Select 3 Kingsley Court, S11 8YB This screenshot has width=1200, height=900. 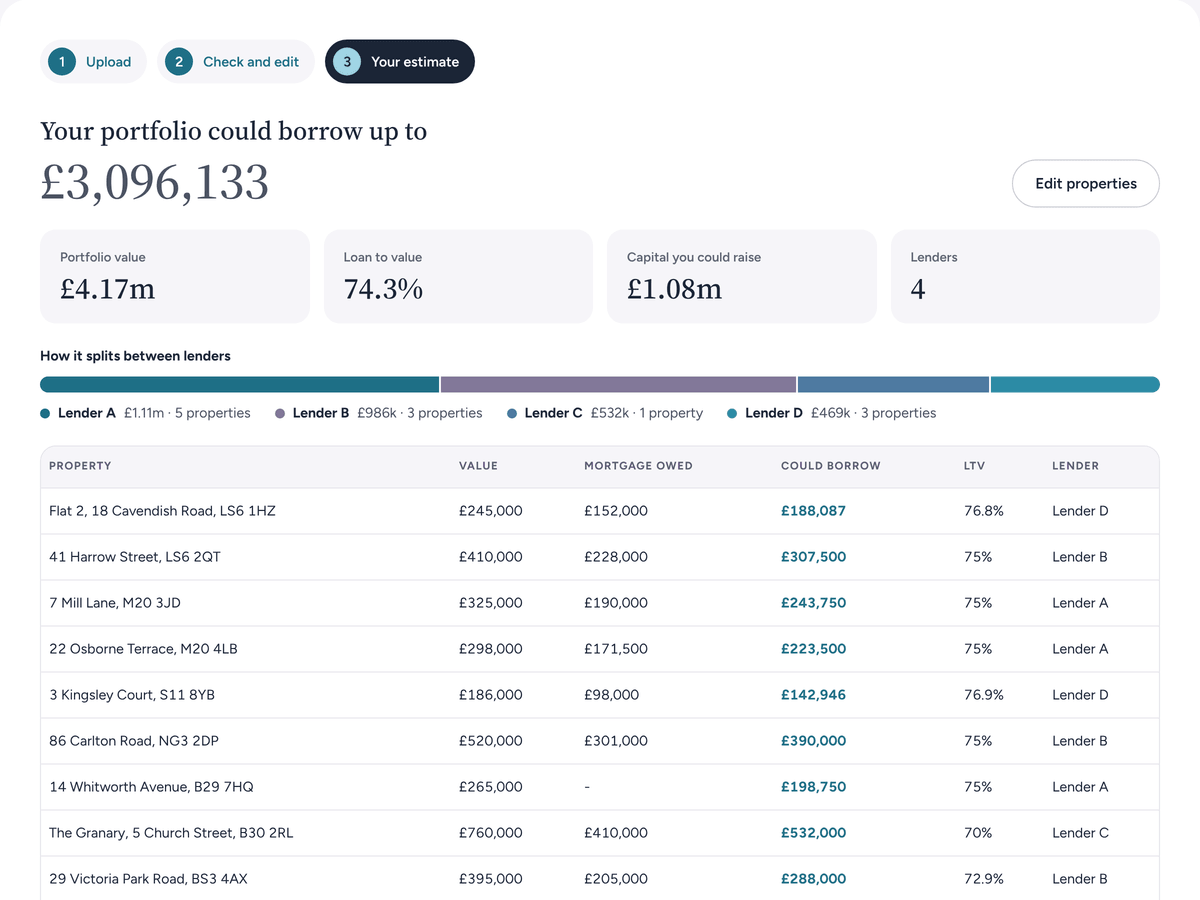coord(600,695)
